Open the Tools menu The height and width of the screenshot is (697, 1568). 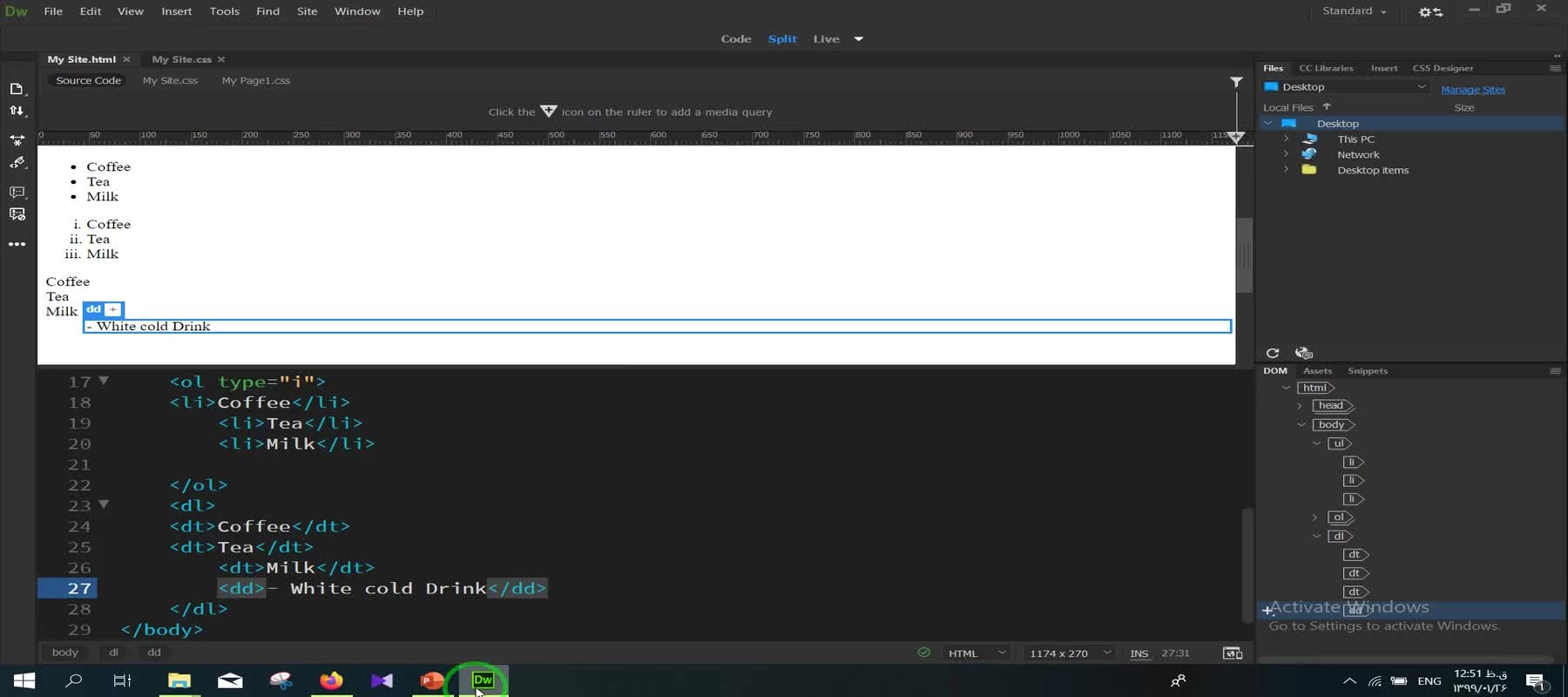(224, 11)
